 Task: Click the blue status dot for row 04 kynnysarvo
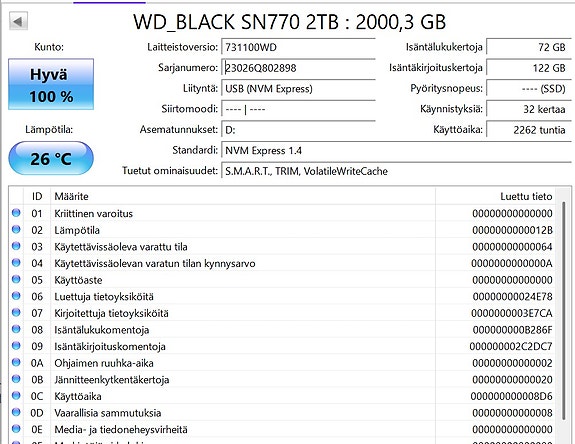16,263
